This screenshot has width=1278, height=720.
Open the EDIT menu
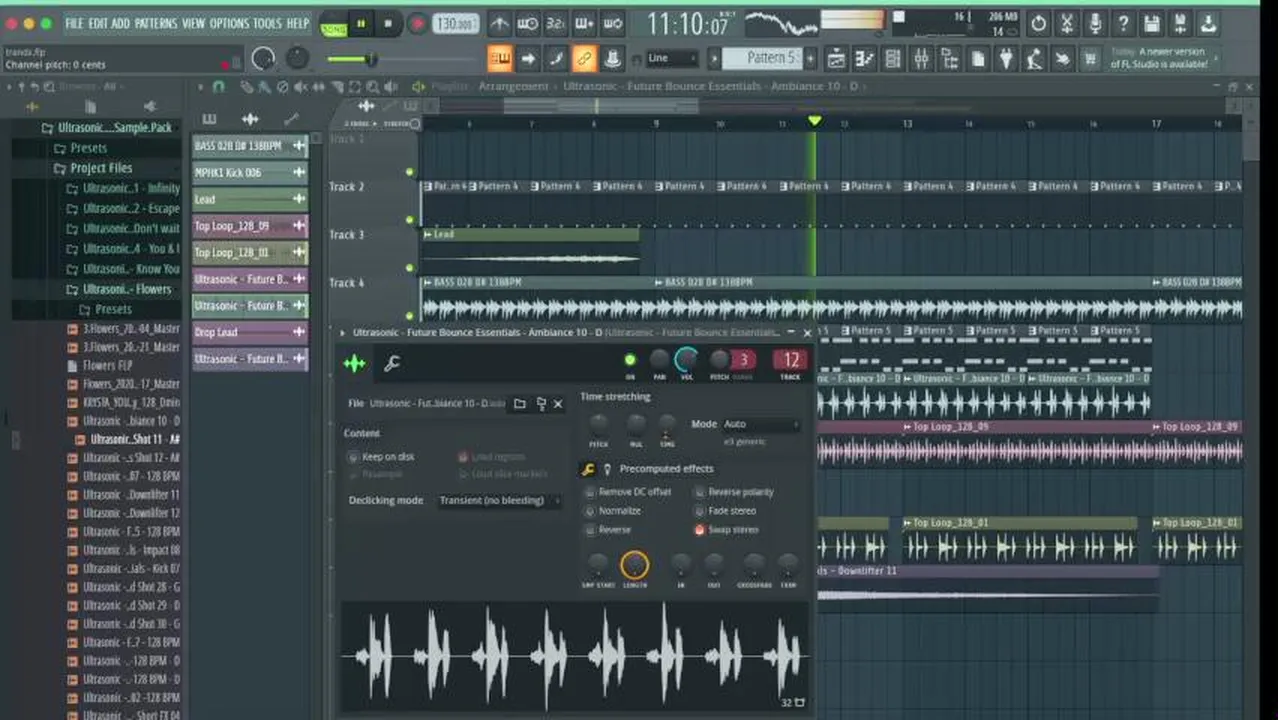pos(98,23)
